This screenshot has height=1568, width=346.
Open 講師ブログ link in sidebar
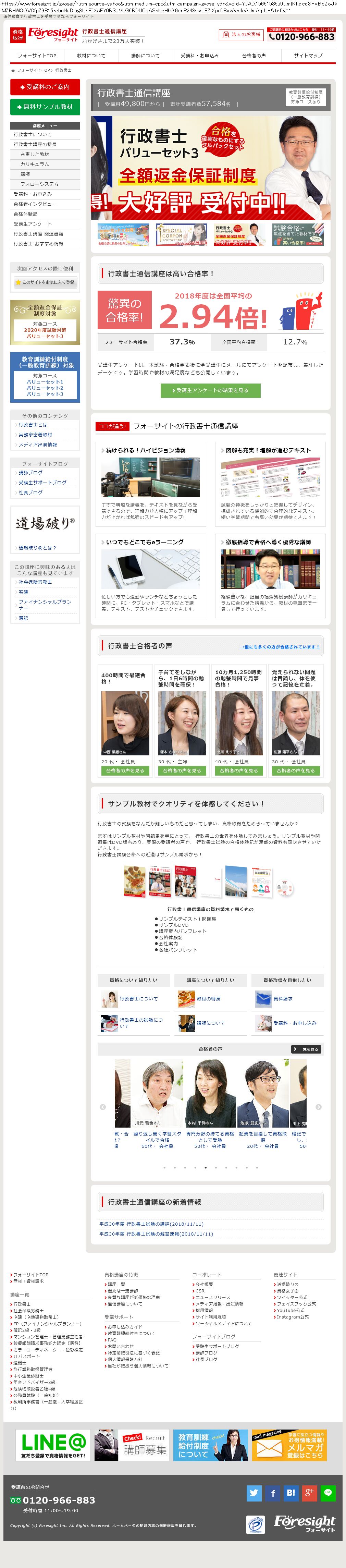30,472
